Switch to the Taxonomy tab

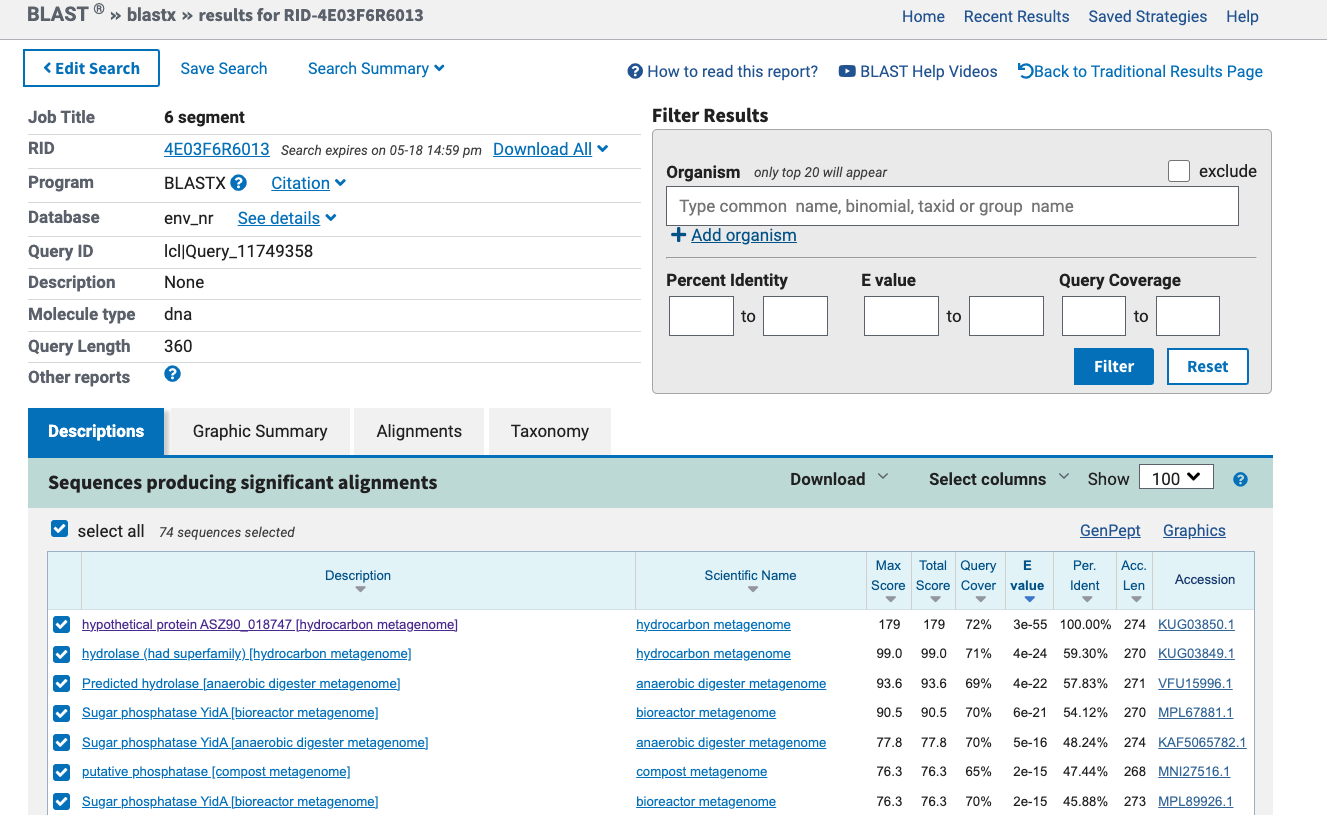[550, 431]
